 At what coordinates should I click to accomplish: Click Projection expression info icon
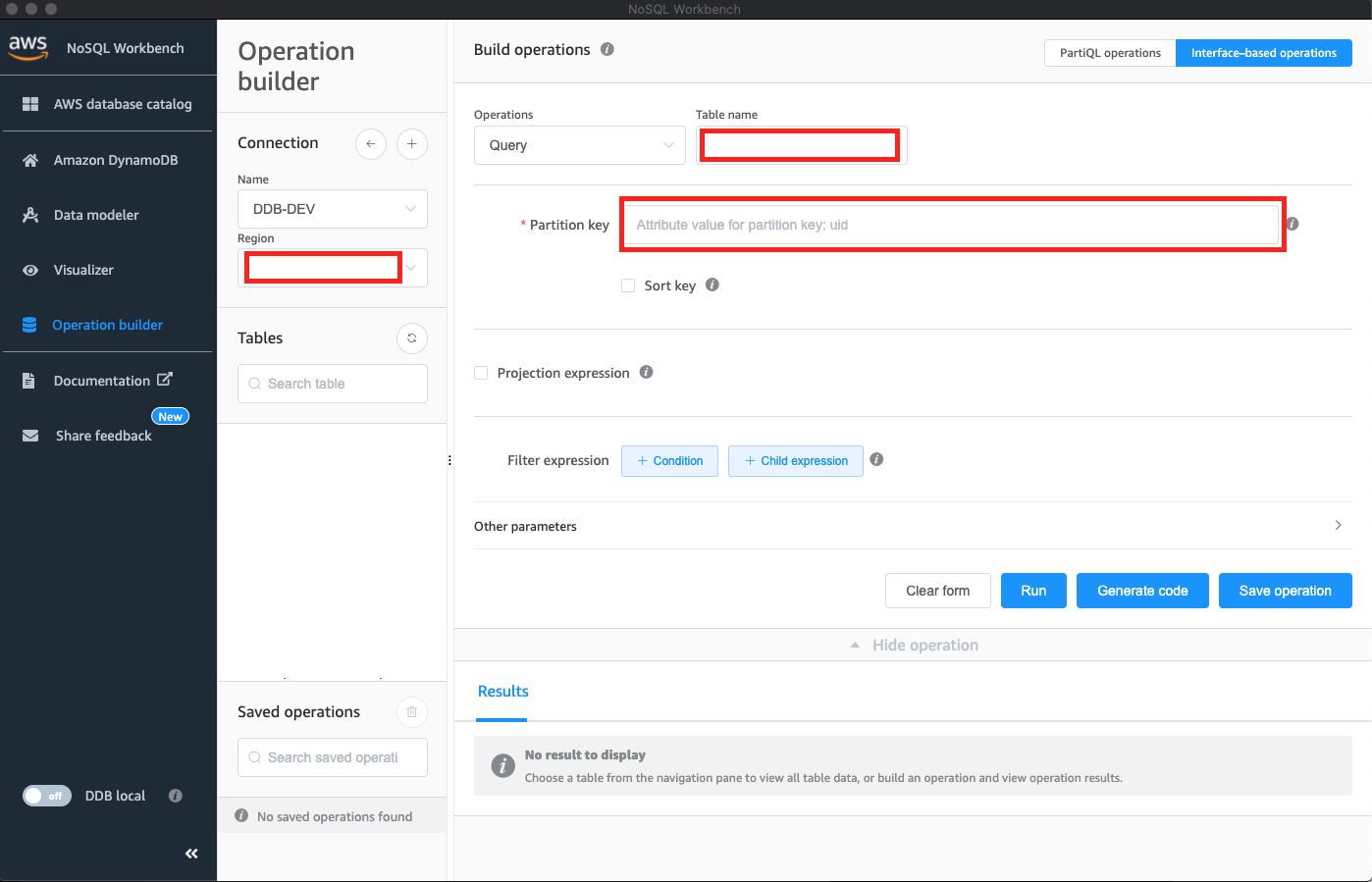pos(647,372)
